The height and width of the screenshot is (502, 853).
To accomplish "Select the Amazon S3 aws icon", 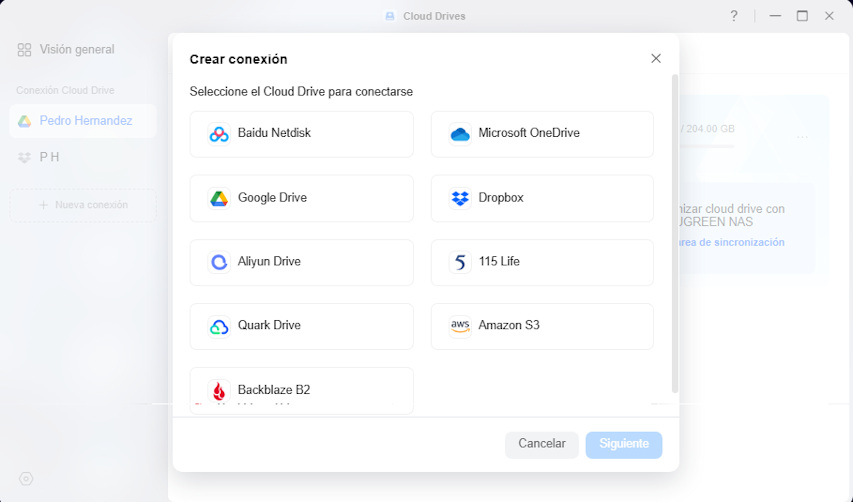I will click(460, 326).
